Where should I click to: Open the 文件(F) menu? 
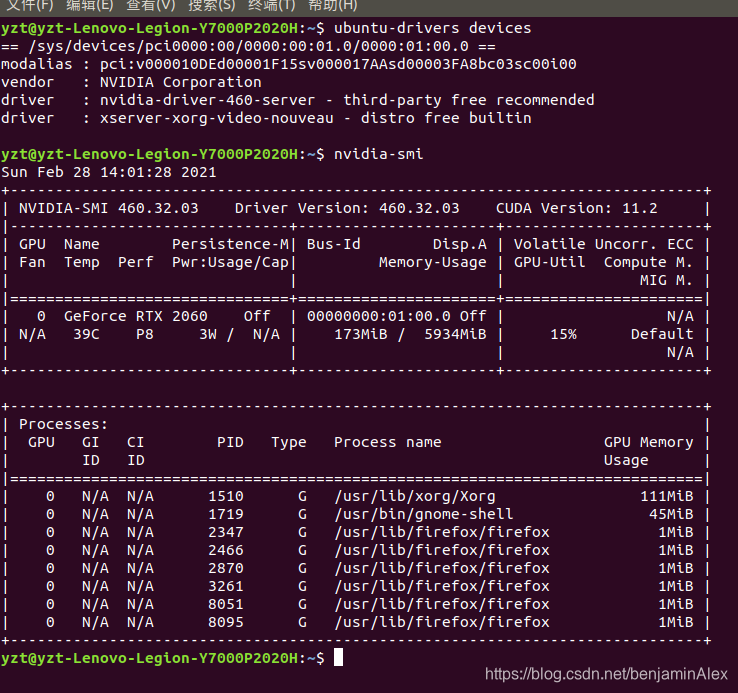pos(31,5)
